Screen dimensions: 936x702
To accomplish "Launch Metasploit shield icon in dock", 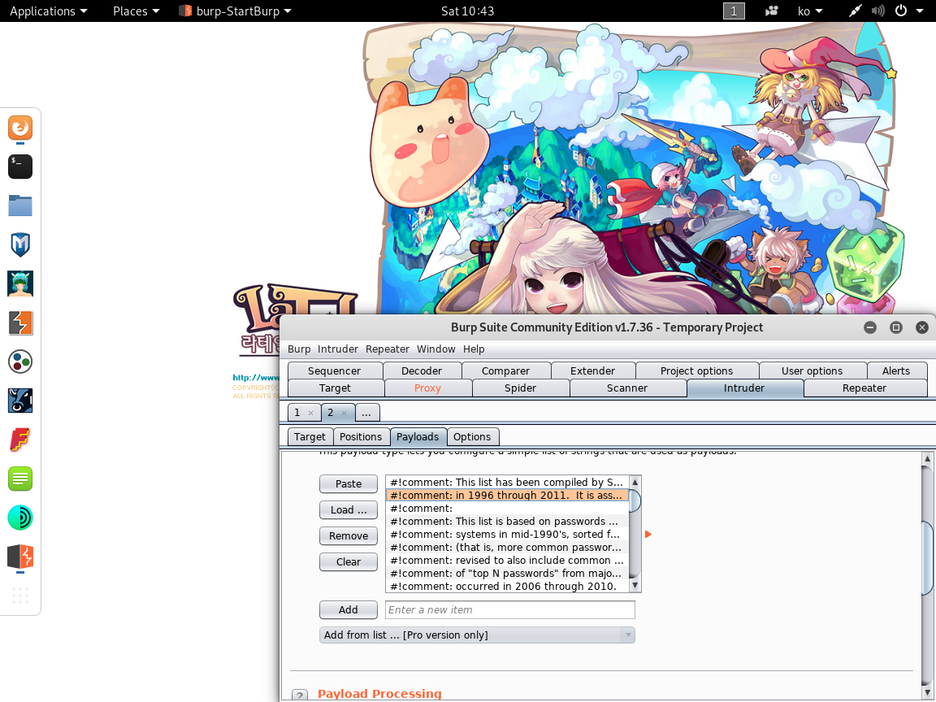I will pyautogui.click(x=20, y=245).
